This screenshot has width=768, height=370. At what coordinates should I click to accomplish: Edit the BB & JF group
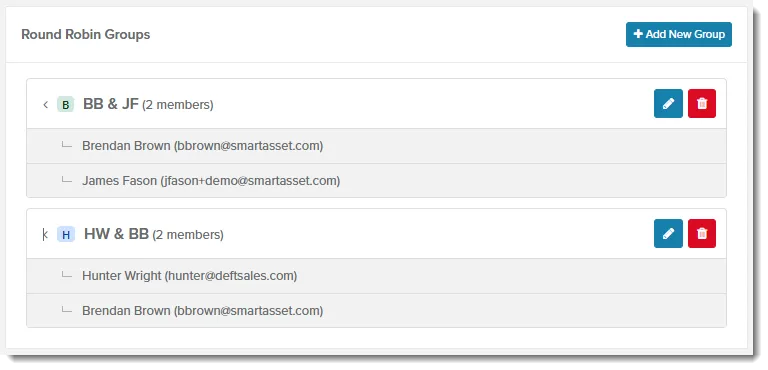668,103
